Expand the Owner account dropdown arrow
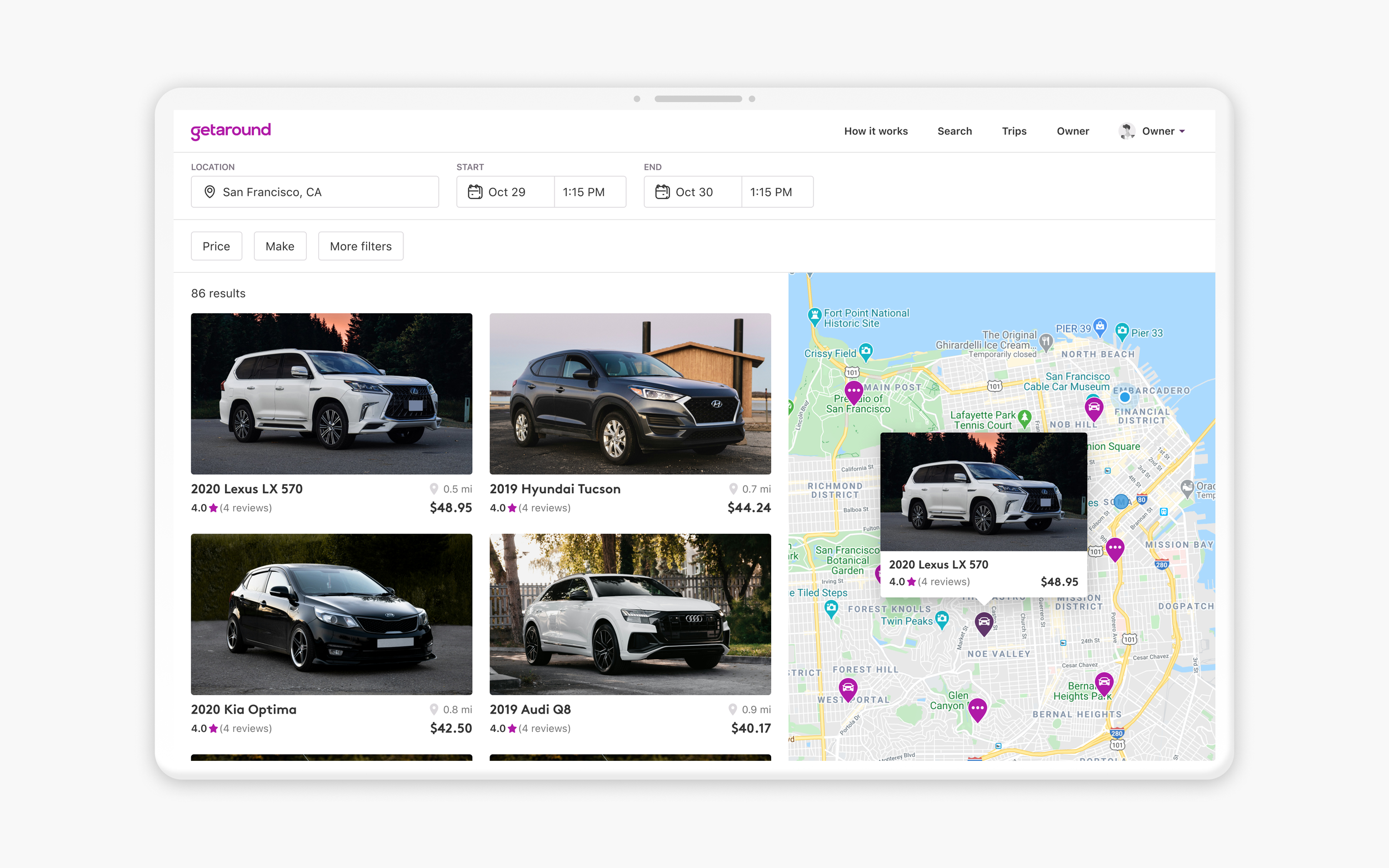Image resolution: width=1389 pixels, height=868 pixels. coord(1182,132)
